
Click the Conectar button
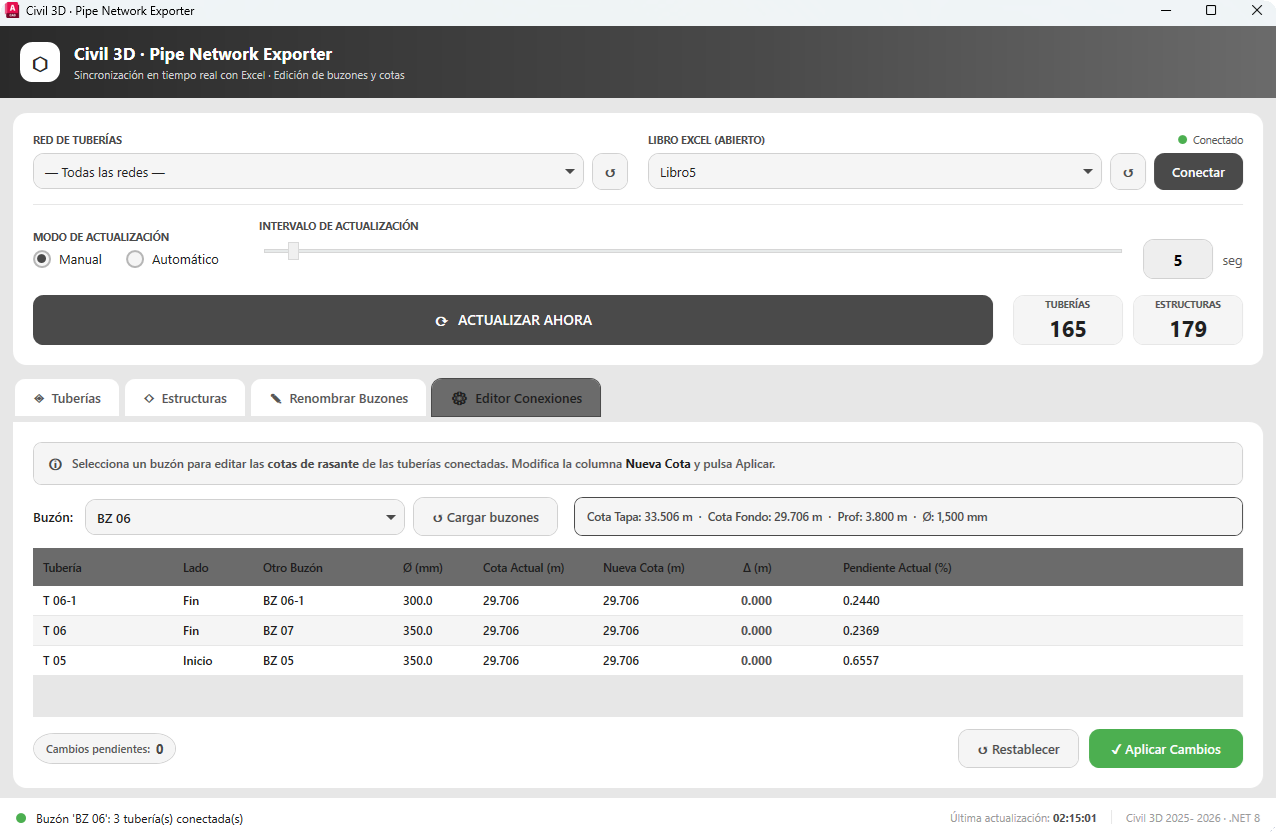pyautogui.click(x=1198, y=172)
